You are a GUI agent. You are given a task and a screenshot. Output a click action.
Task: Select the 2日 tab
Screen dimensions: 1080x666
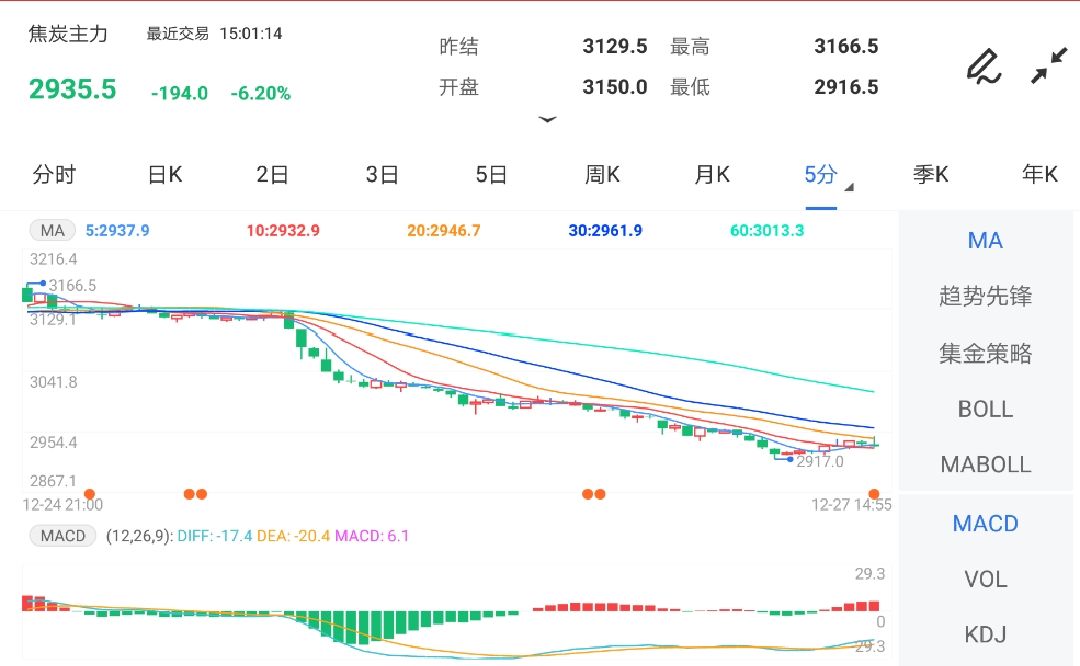pos(273,174)
